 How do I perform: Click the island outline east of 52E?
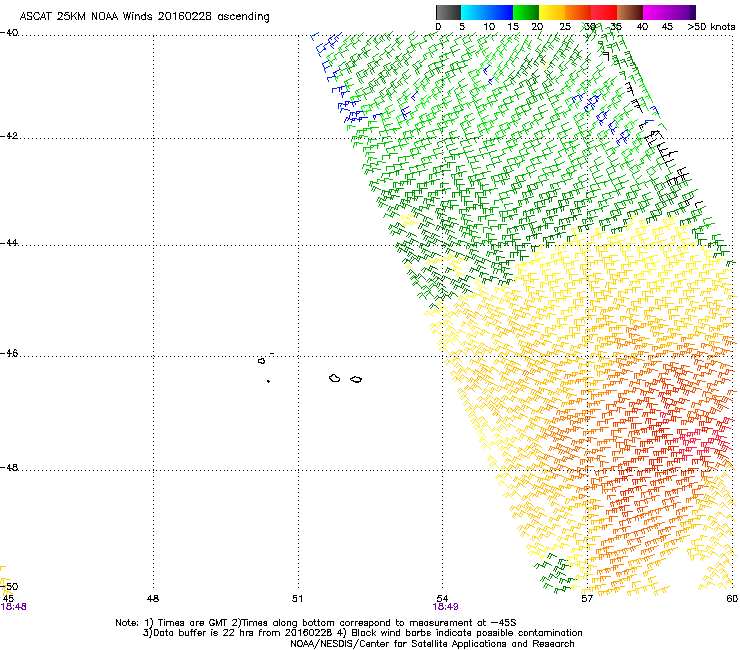356,379
